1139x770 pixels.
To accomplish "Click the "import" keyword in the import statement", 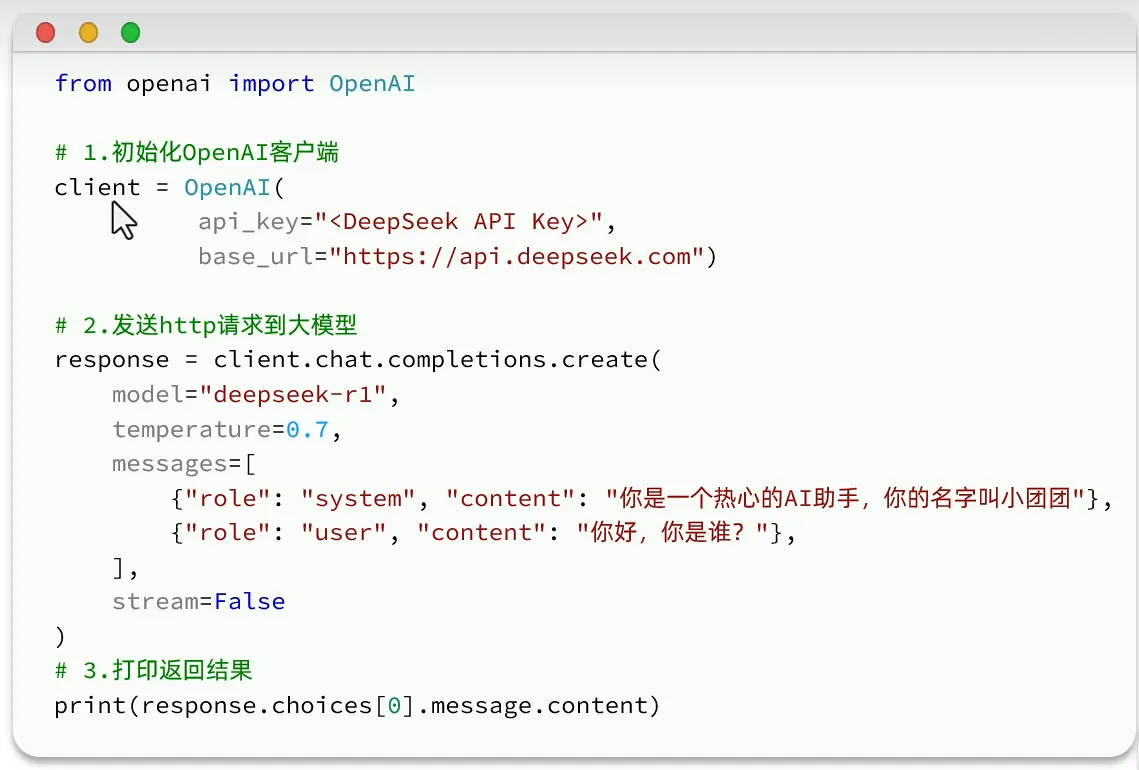I will coord(271,84).
